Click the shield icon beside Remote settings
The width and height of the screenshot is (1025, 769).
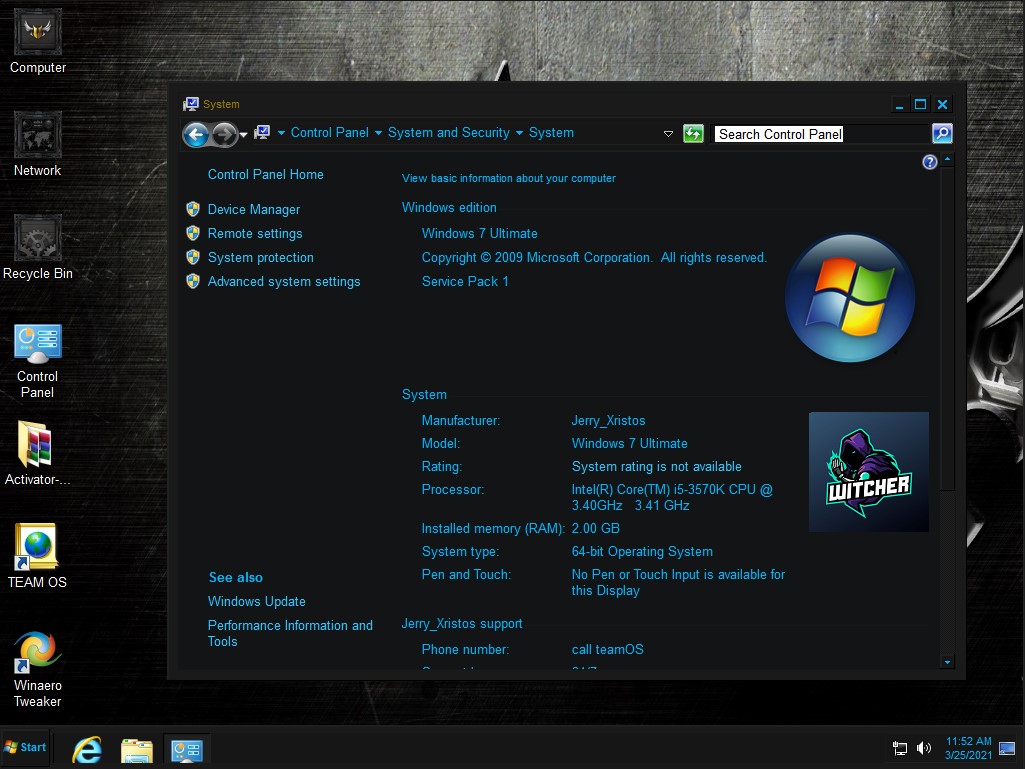tap(193, 233)
